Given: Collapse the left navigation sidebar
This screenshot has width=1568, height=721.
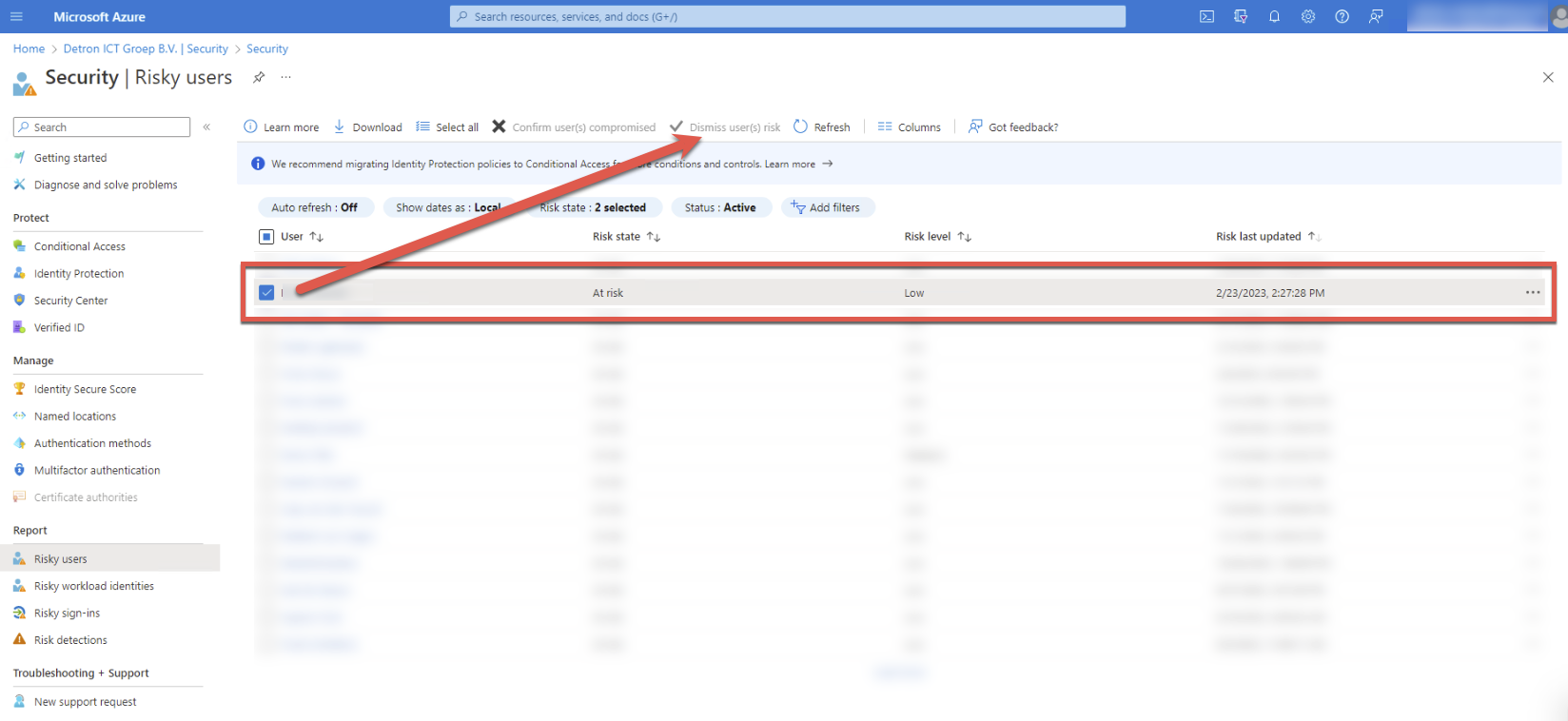Looking at the screenshot, I should (x=206, y=127).
